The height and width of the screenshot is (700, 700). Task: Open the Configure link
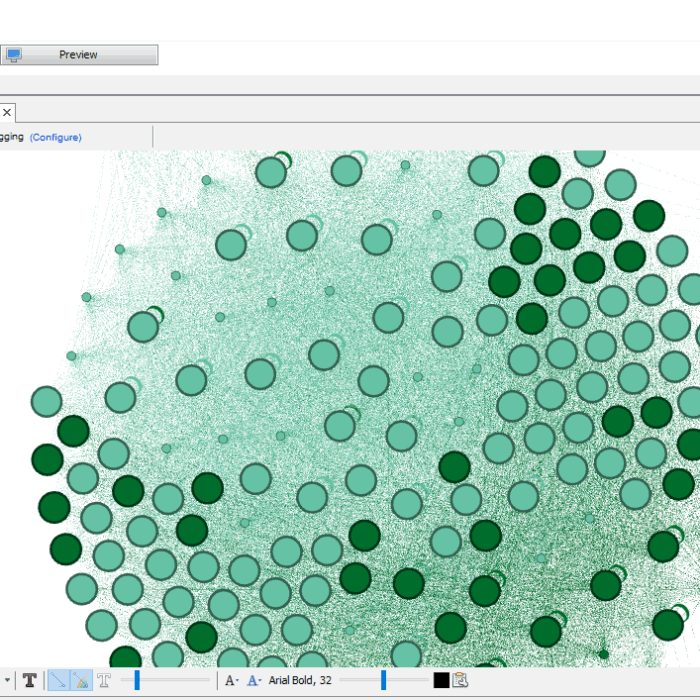(x=56, y=138)
